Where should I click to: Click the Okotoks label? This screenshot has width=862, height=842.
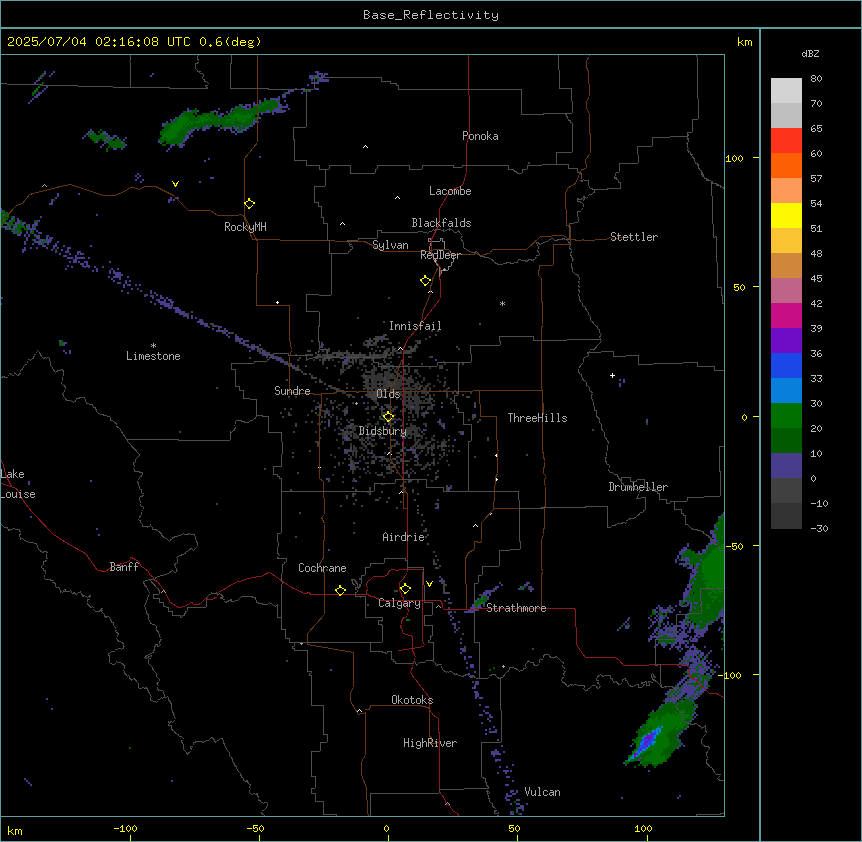(x=412, y=700)
